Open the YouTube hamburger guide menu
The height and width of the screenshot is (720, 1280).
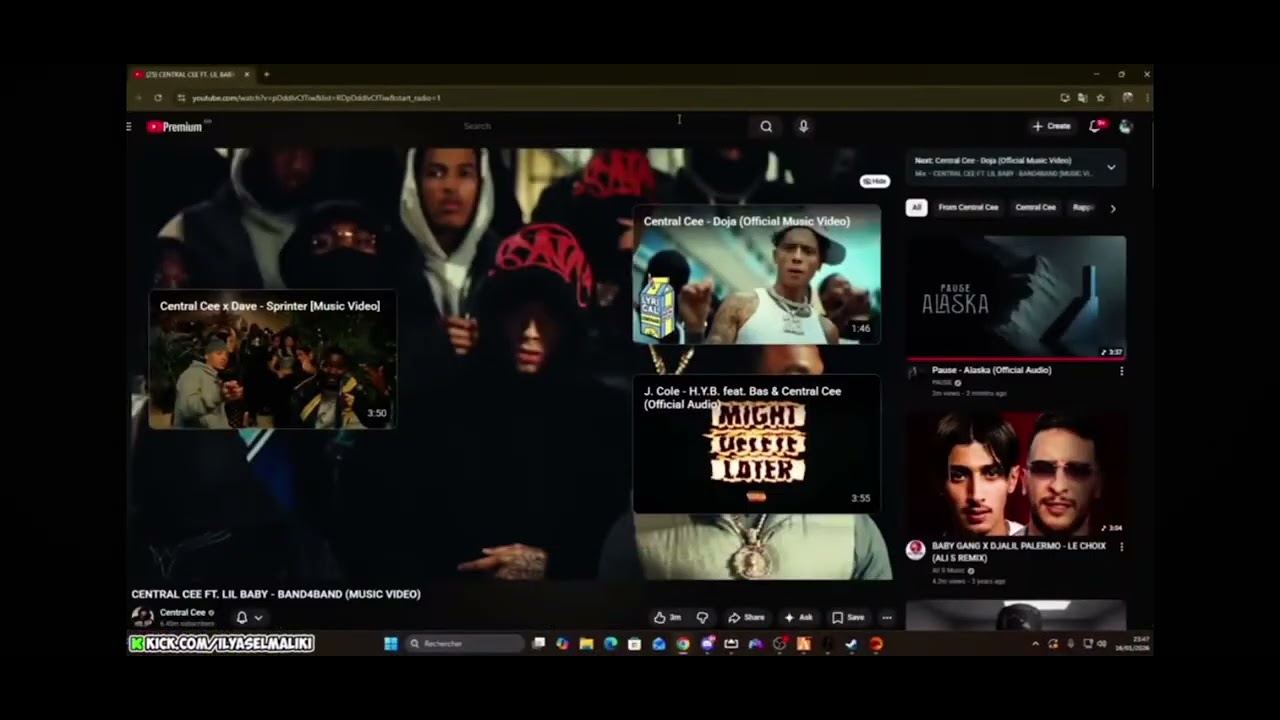click(129, 127)
